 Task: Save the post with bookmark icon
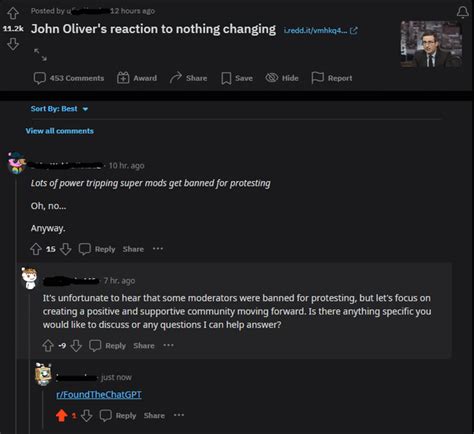coord(237,78)
